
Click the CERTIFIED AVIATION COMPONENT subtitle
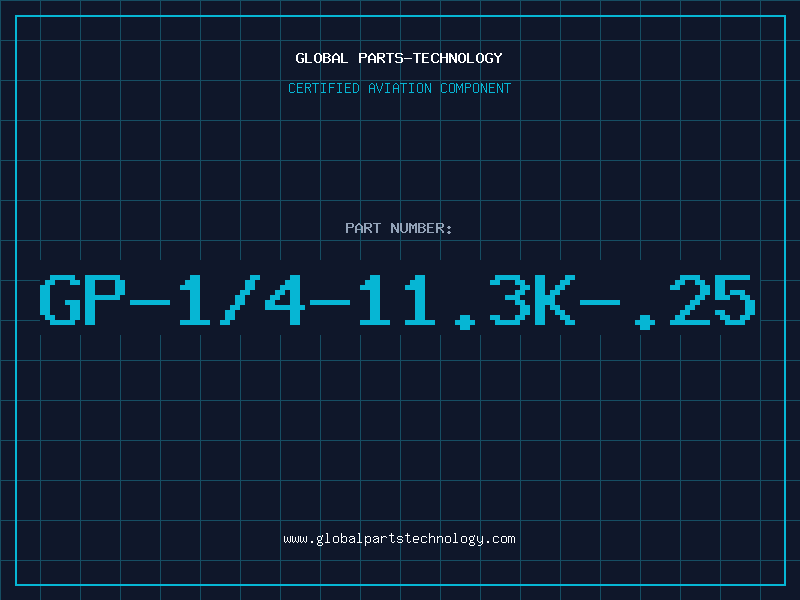[399, 88]
